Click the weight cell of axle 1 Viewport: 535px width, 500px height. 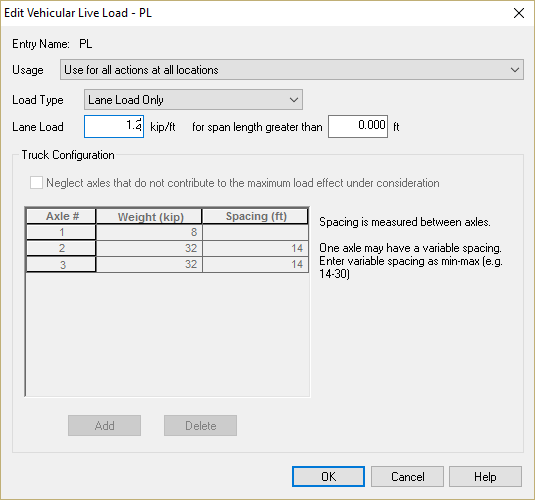149,232
